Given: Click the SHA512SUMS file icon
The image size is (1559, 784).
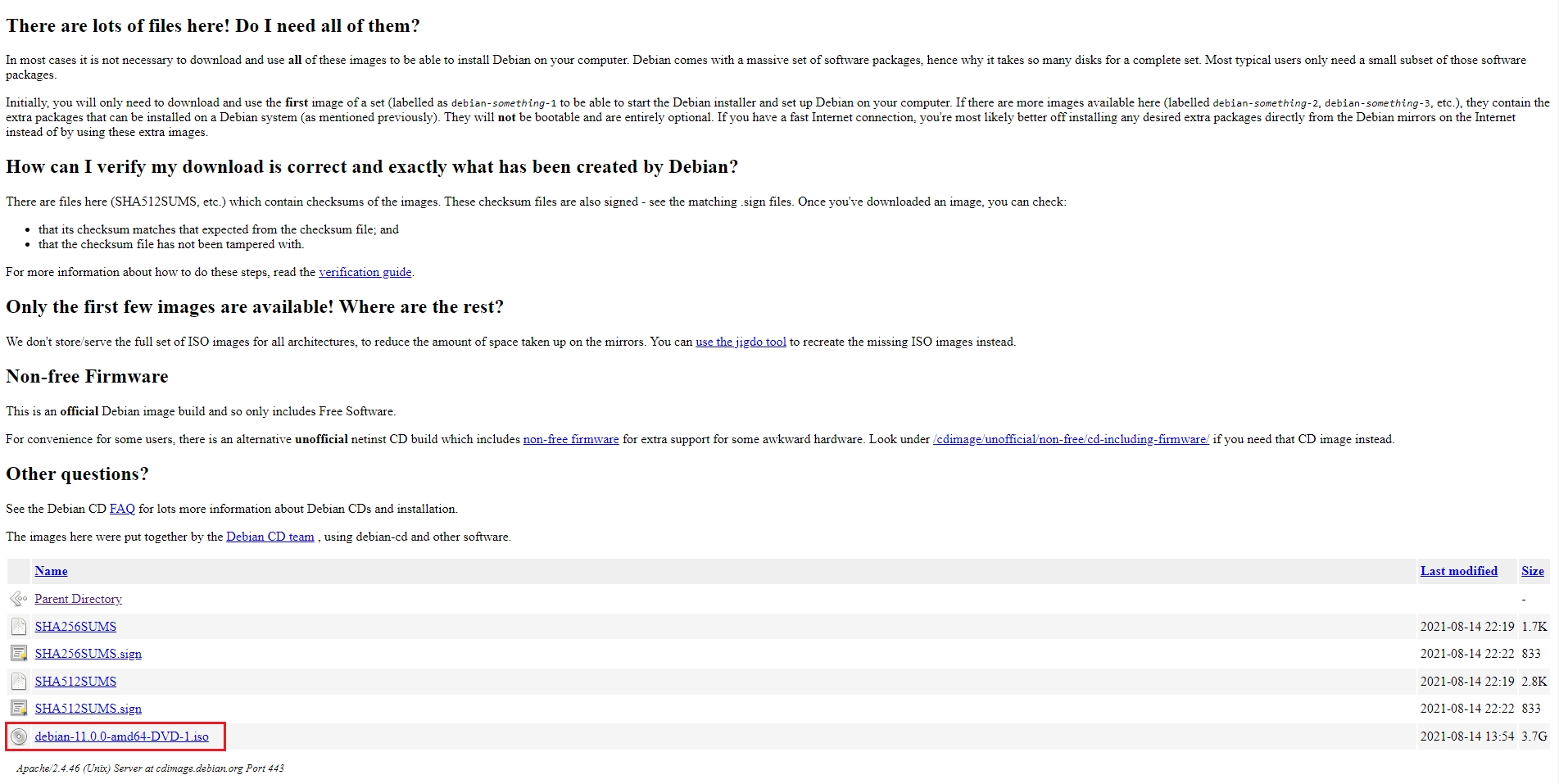Looking at the screenshot, I should 18,682.
